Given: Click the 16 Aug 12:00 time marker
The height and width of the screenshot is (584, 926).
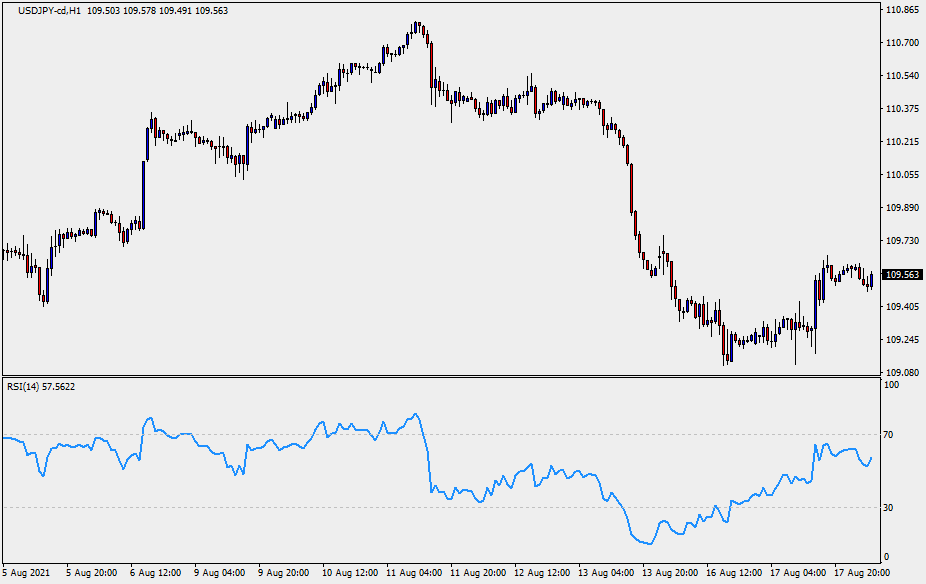Looking at the screenshot, I should coord(734,574).
